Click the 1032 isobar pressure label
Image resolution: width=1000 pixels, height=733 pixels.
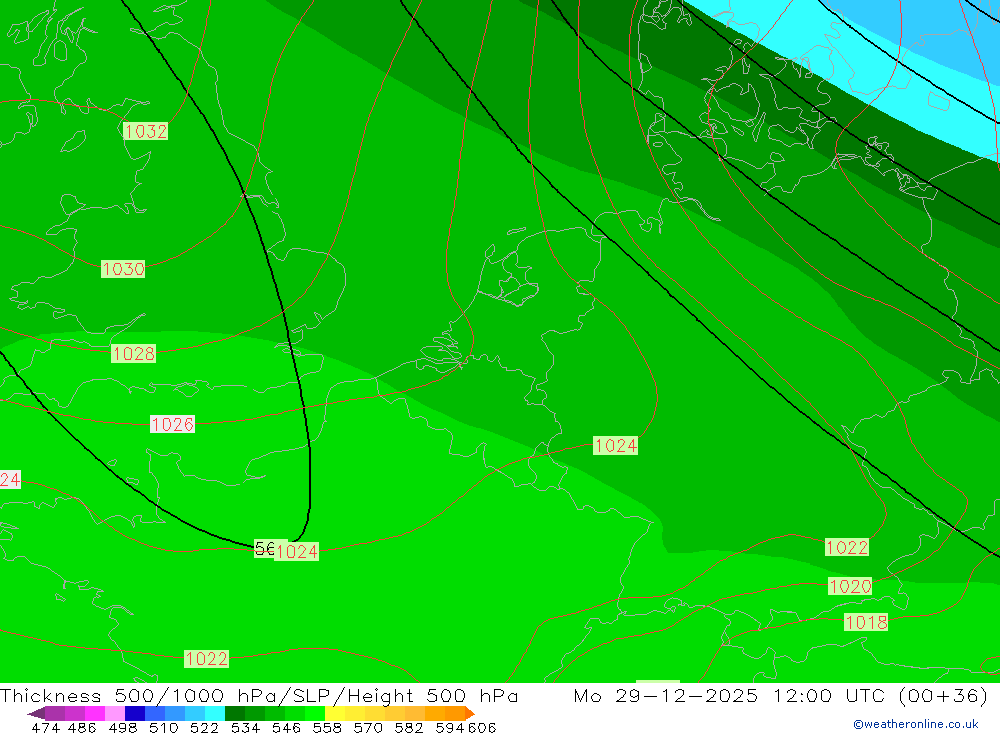145,131
